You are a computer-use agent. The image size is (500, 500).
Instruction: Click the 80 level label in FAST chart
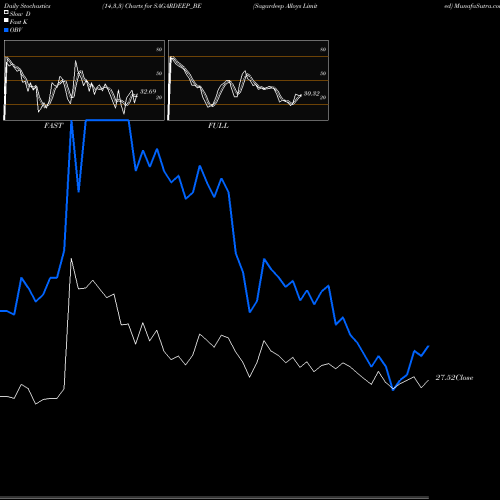[159, 49]
